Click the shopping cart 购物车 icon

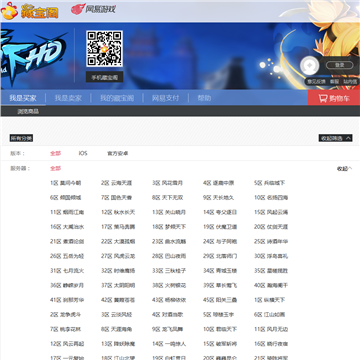322,98
